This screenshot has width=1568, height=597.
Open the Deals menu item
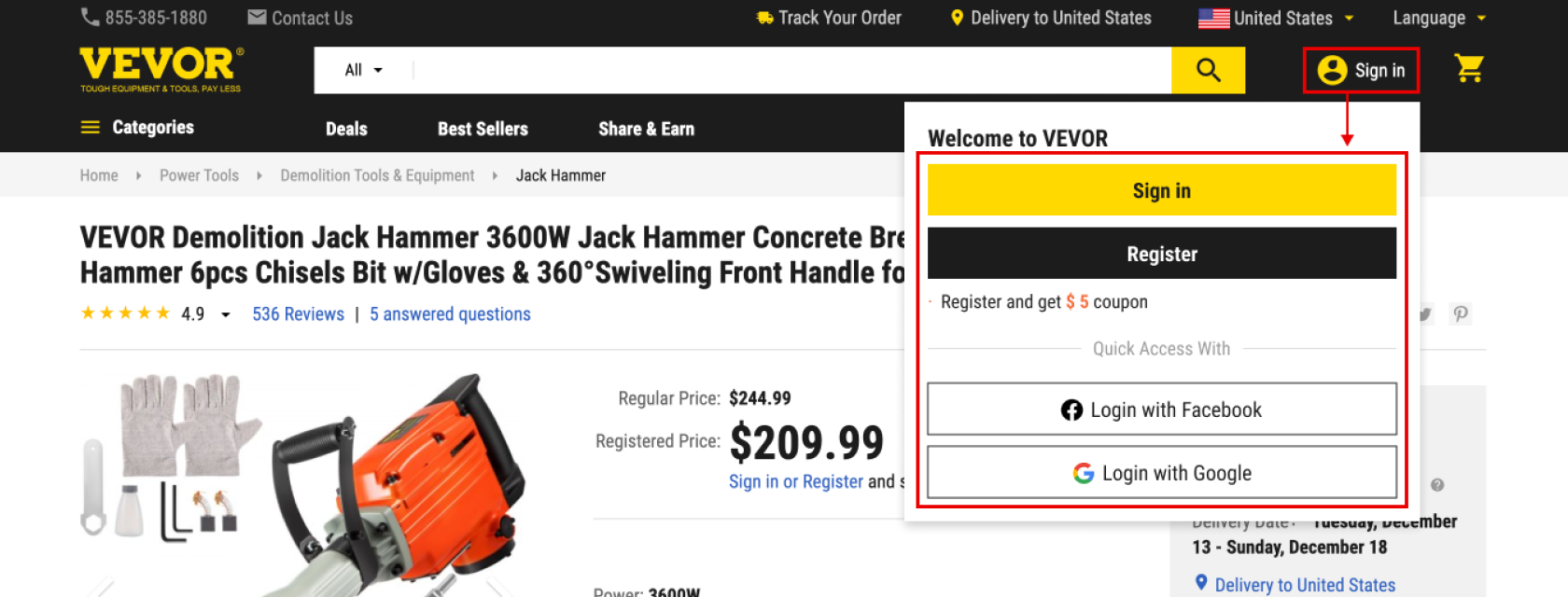coord(346,129)
